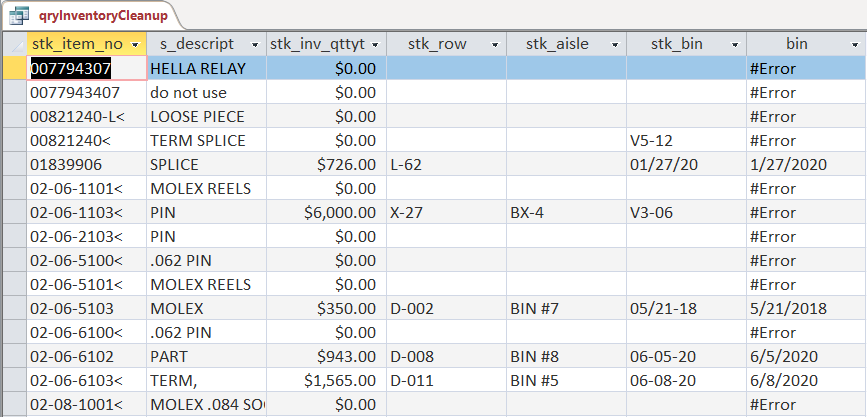Click the query icon on the qryInventoryCleanup tab
This screenshot has height=417, width=867.
click(x=19, y=15)
